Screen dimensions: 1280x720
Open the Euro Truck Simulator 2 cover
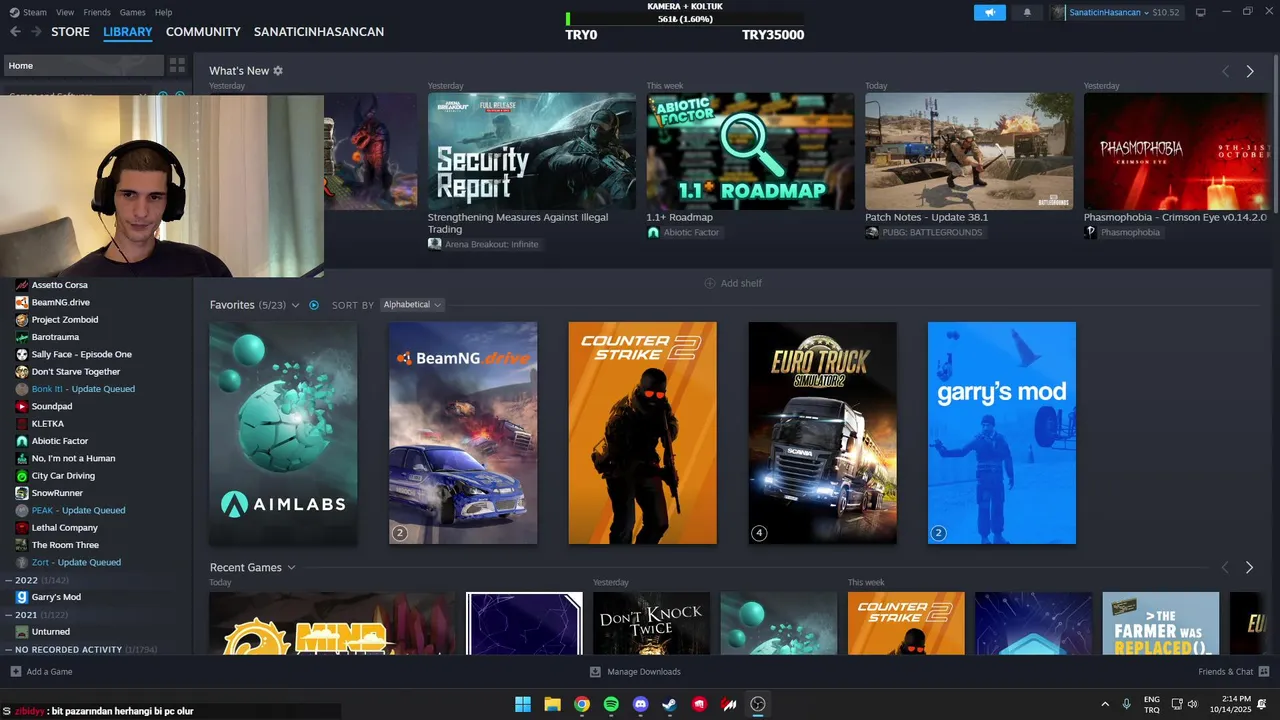(x=822, y=433)
